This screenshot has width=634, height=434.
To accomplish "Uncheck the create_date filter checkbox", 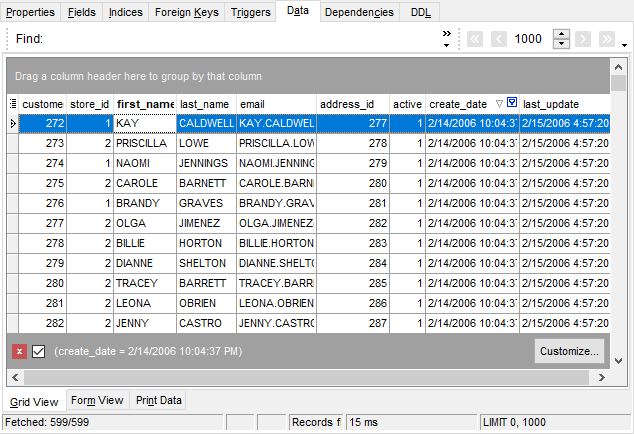I will pyautogui.click(x=39, y=351).
